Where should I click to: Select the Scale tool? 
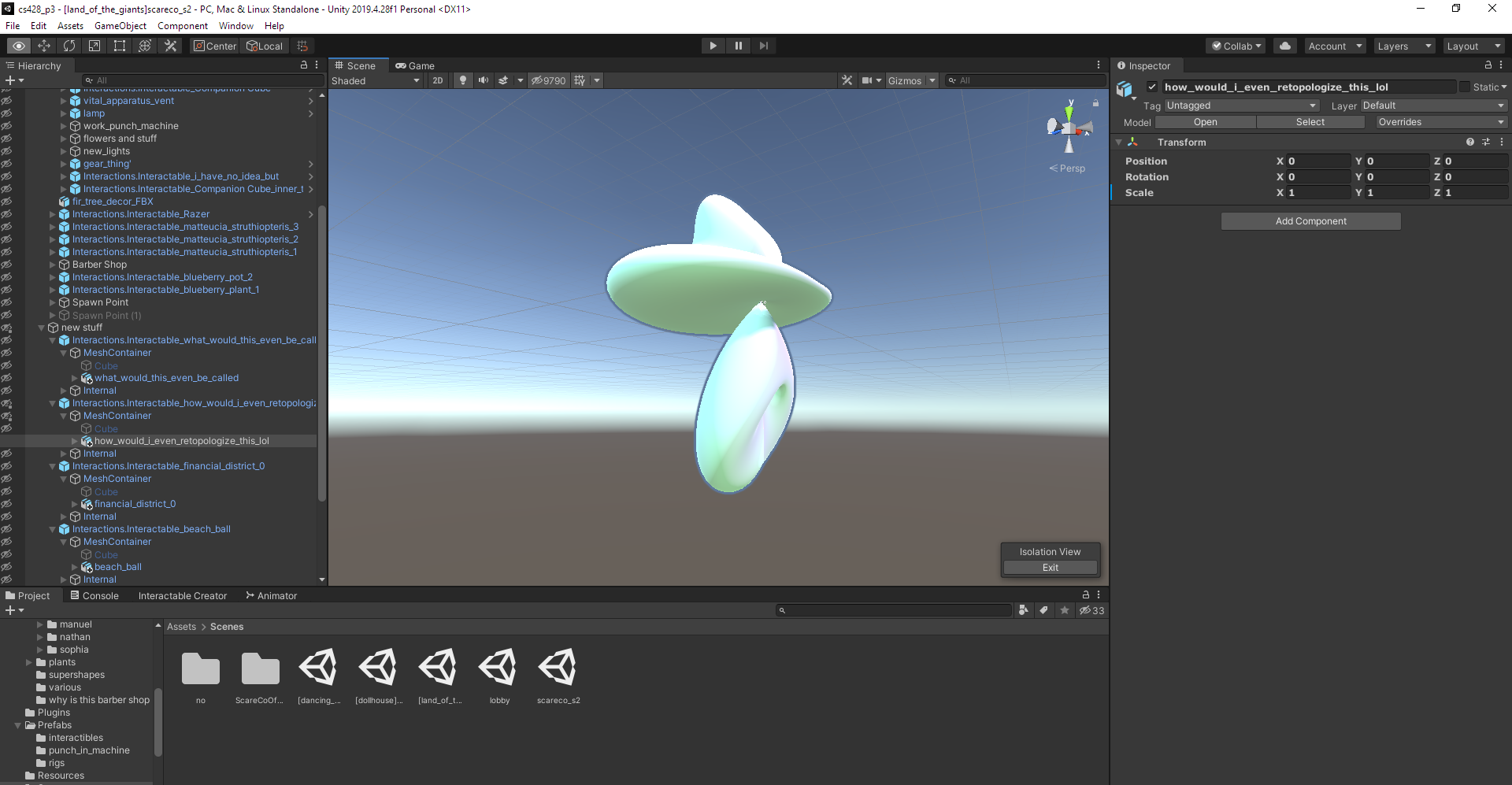94,46
